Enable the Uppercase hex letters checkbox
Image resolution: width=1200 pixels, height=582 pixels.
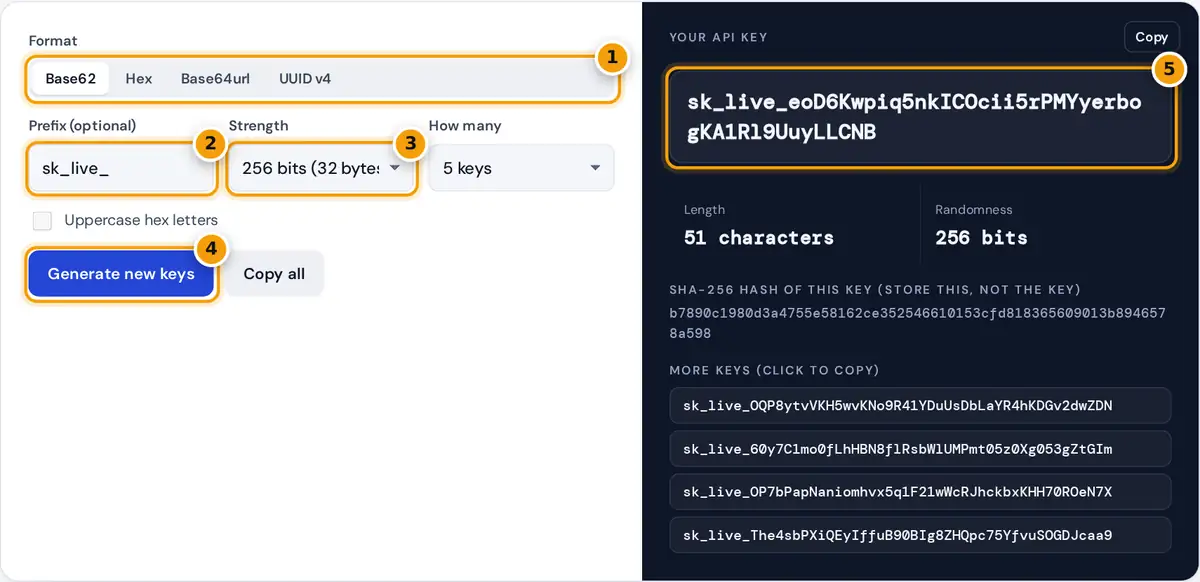click(42, 220)
